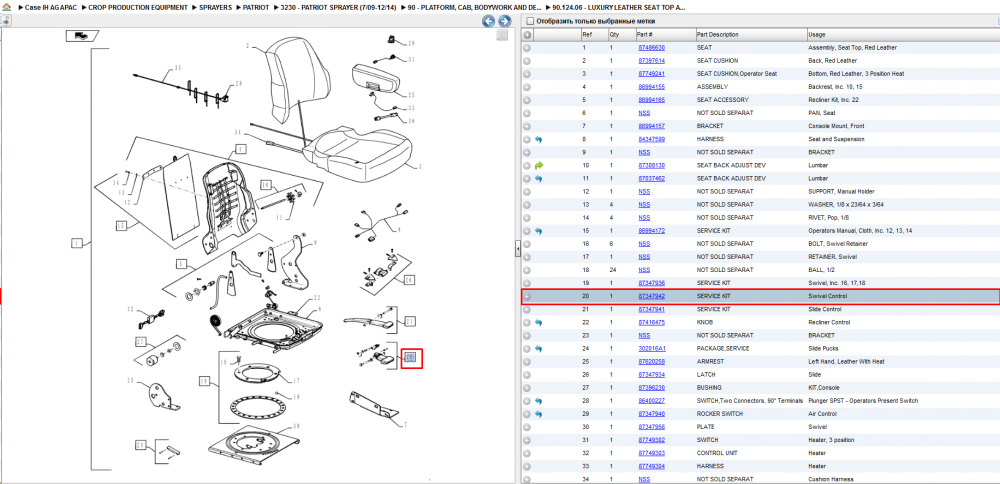Click blue arrow icon on SWITCH,Two Connectors row
Viewport: 1000px width, 484px height.
539,401
